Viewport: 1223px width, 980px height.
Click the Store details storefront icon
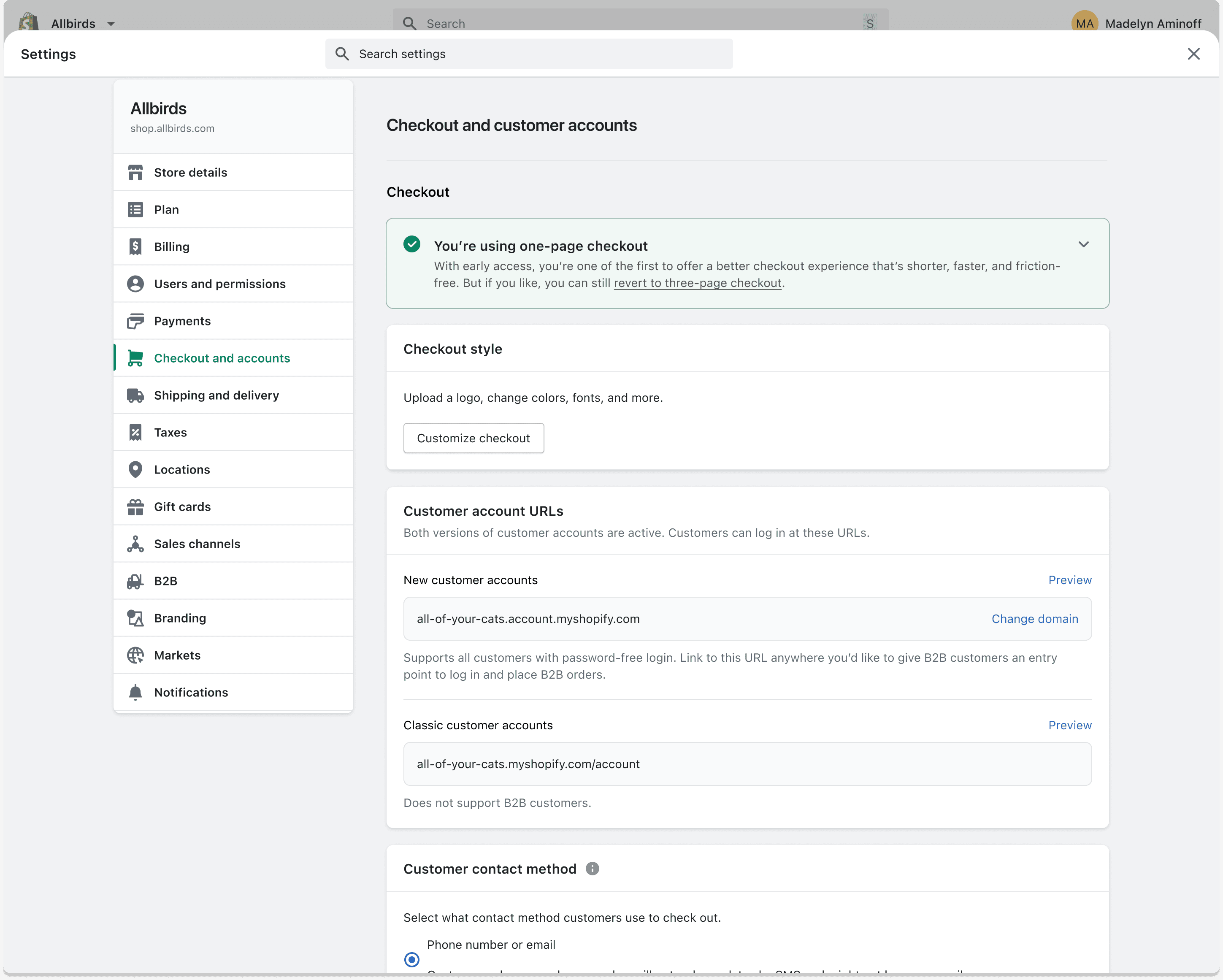135,173
